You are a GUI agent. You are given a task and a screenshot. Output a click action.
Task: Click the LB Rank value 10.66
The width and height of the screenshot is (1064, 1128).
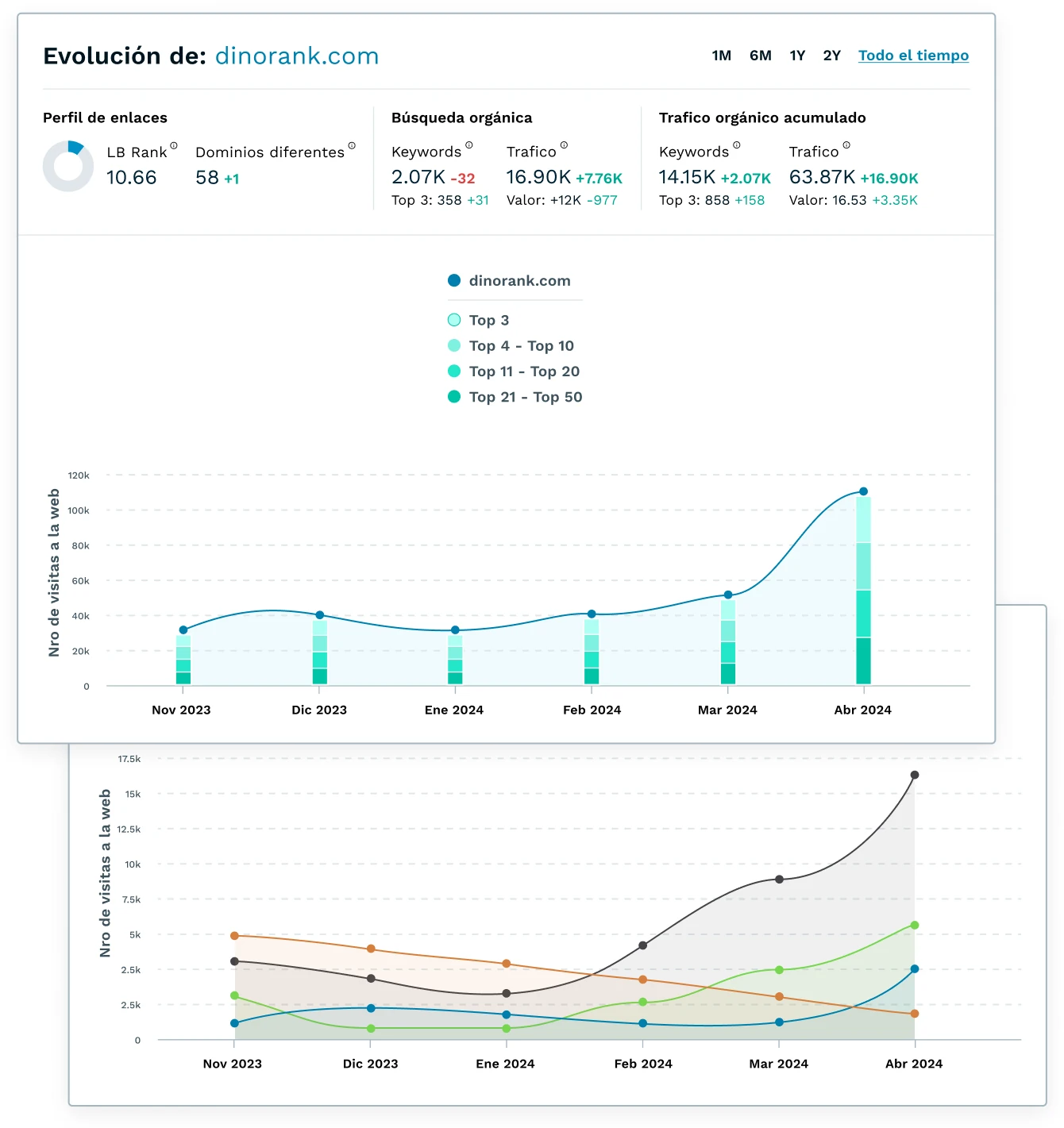tap(132, 178)
